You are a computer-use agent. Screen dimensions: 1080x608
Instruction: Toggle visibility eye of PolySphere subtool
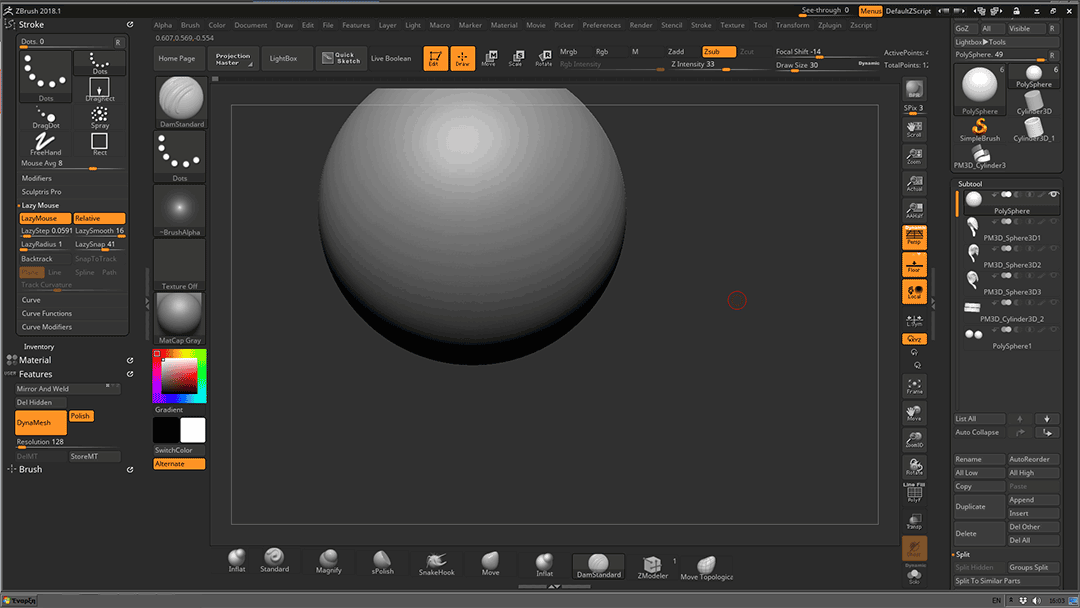[x=1053, y=194]
